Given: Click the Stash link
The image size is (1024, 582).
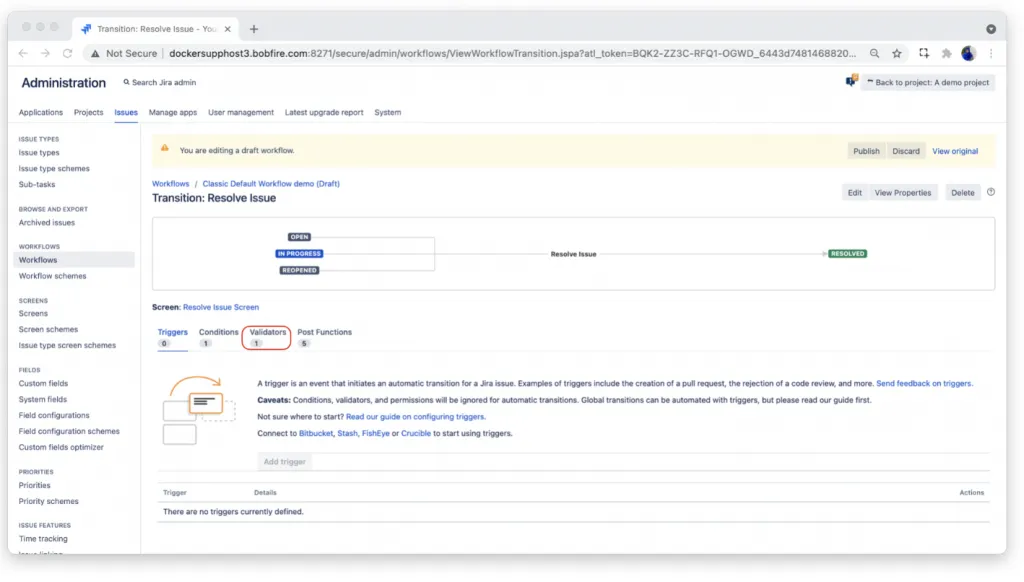Looking at the screenshot, I should (347, 433).
